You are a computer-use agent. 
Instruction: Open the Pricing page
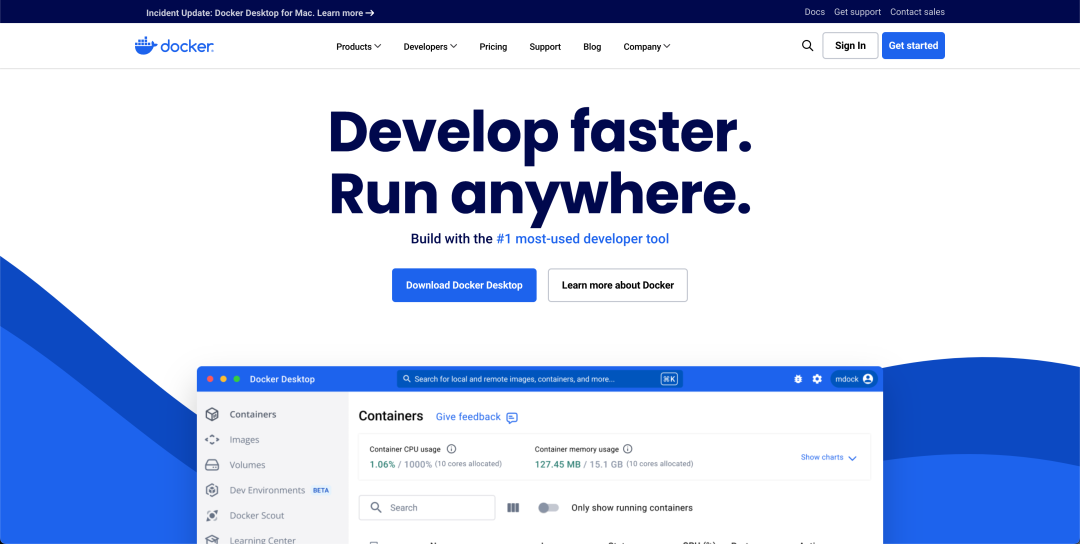coord(493,47)
